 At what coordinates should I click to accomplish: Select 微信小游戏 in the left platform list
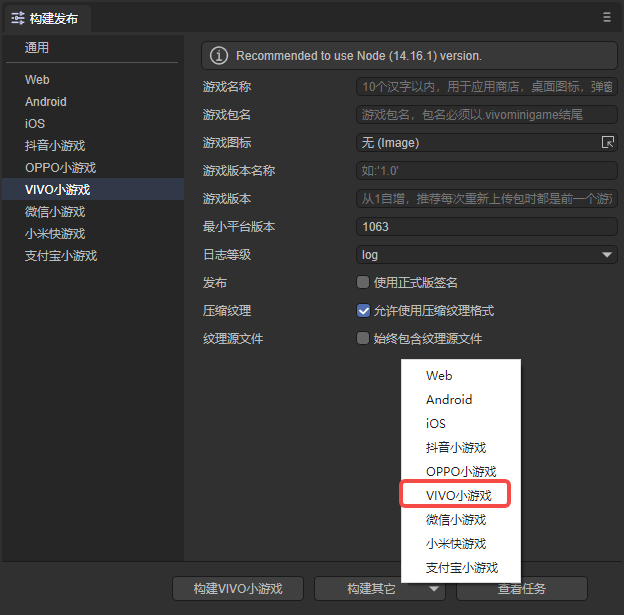point(93,211)
